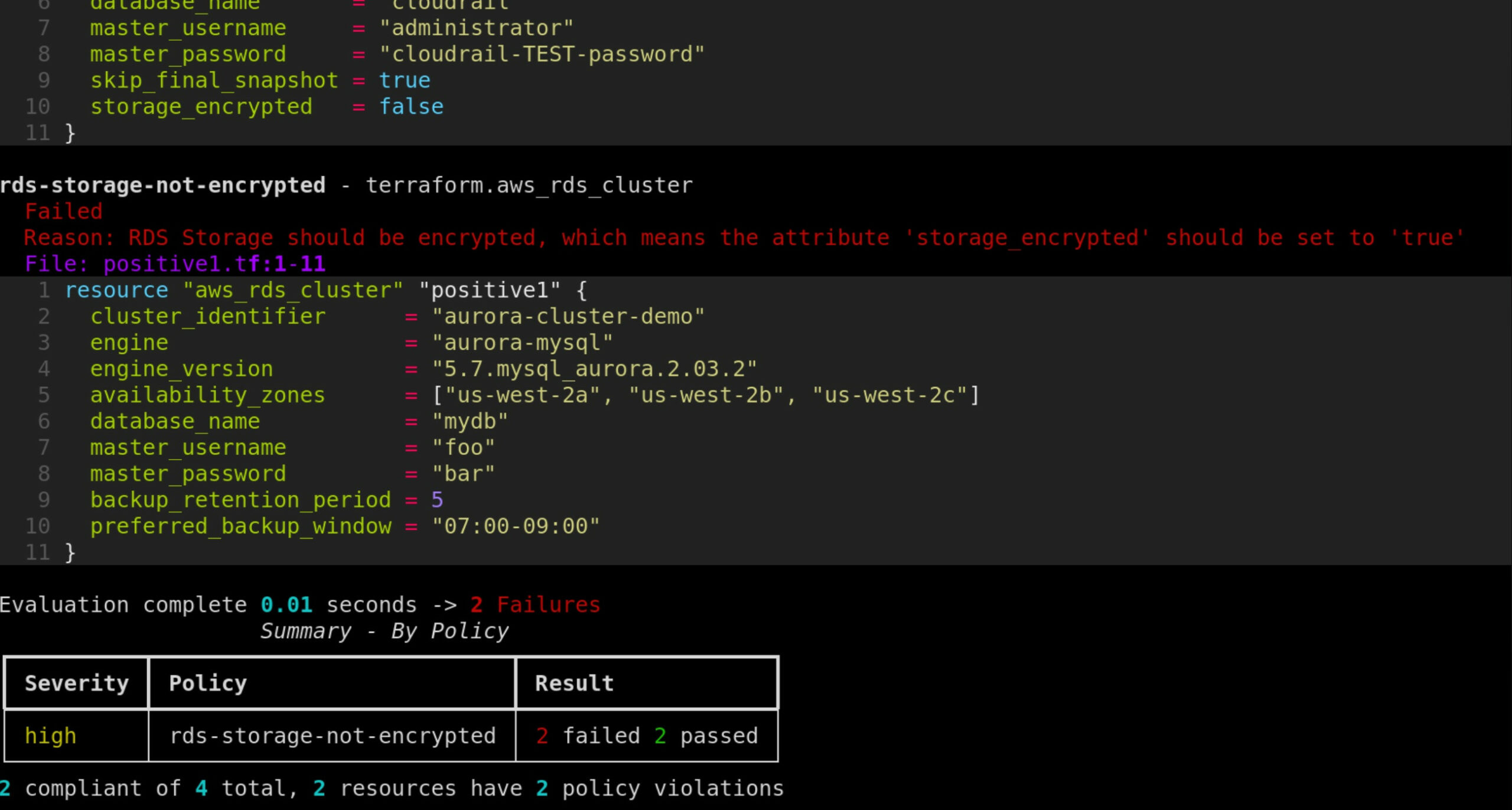Click the bold rds-storage-not-encrypted policy heading

(162, 186)
